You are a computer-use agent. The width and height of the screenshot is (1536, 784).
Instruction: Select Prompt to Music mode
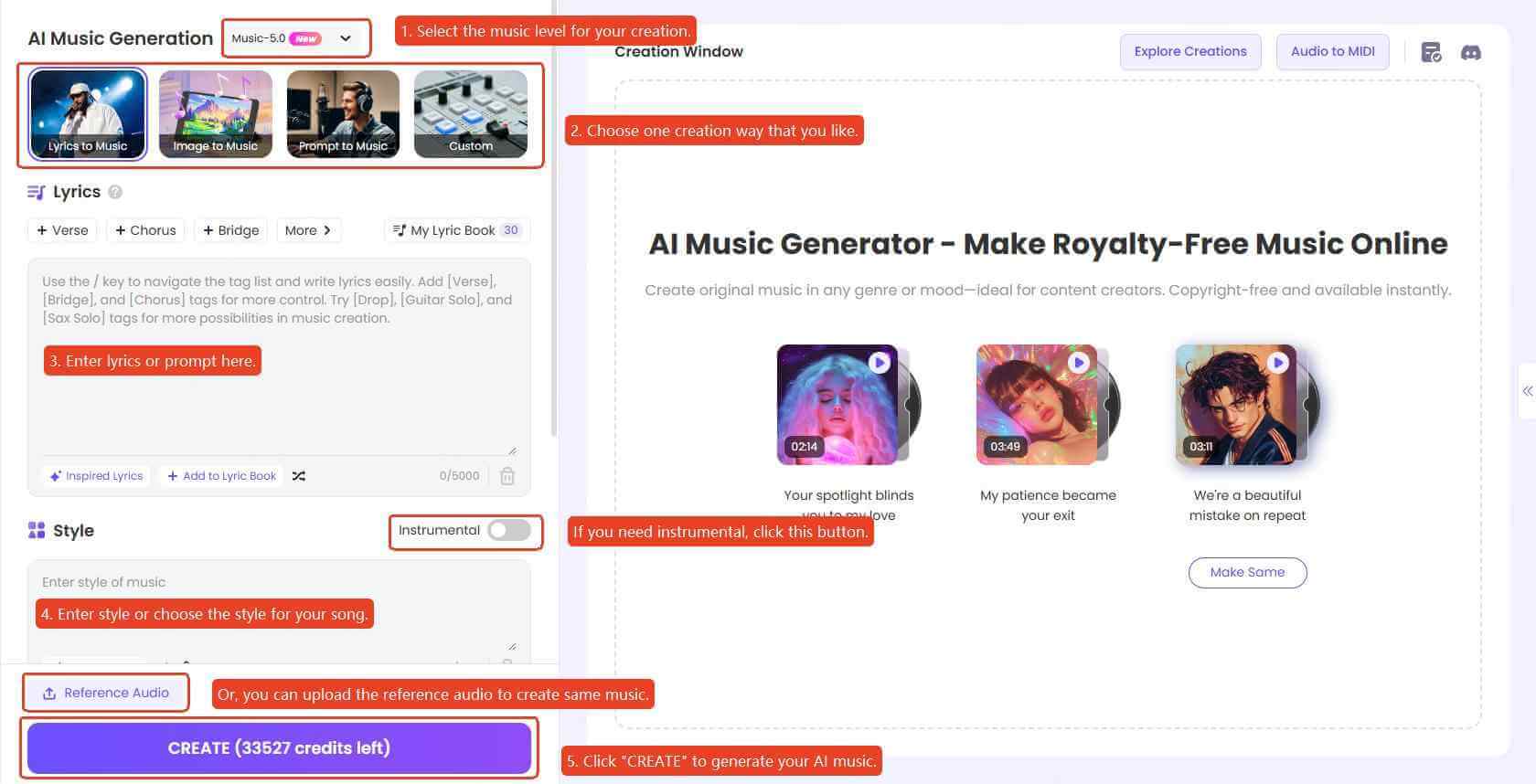[x=343, y=114]
